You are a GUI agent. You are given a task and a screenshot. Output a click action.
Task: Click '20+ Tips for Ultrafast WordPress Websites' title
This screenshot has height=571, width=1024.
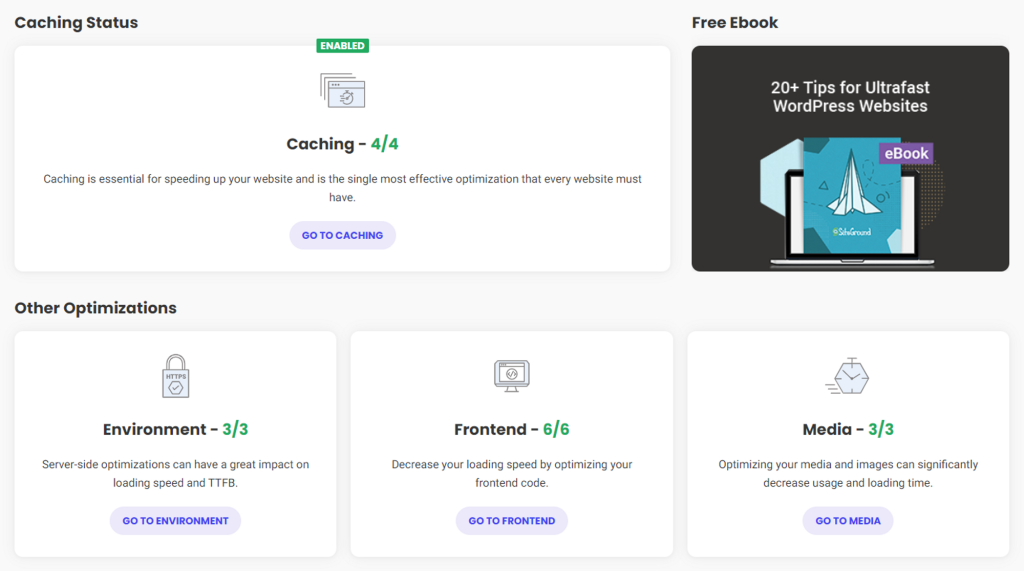point(850,97)
